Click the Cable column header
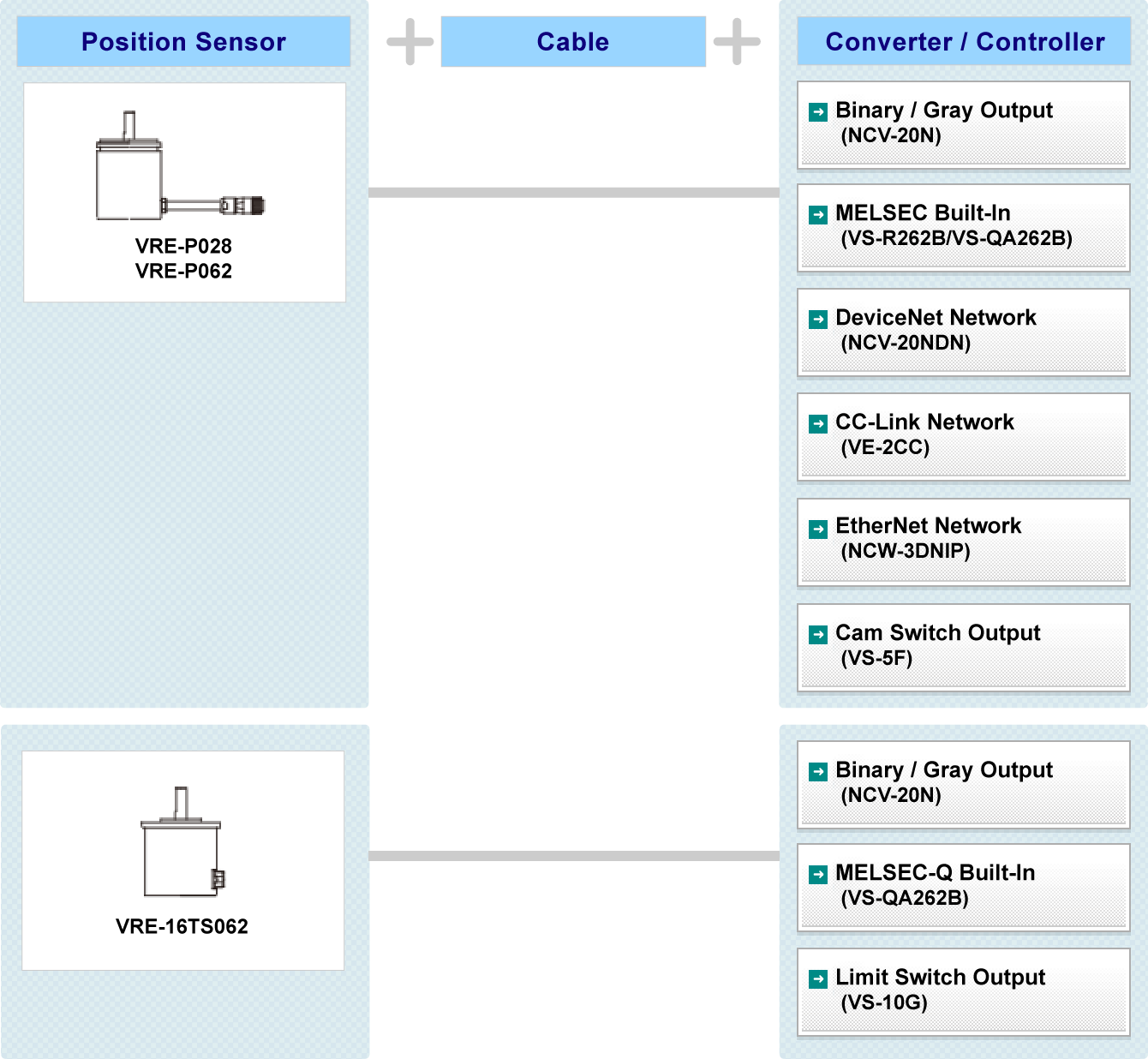This screenshot has width=1148, height=1059. (573, 41)
